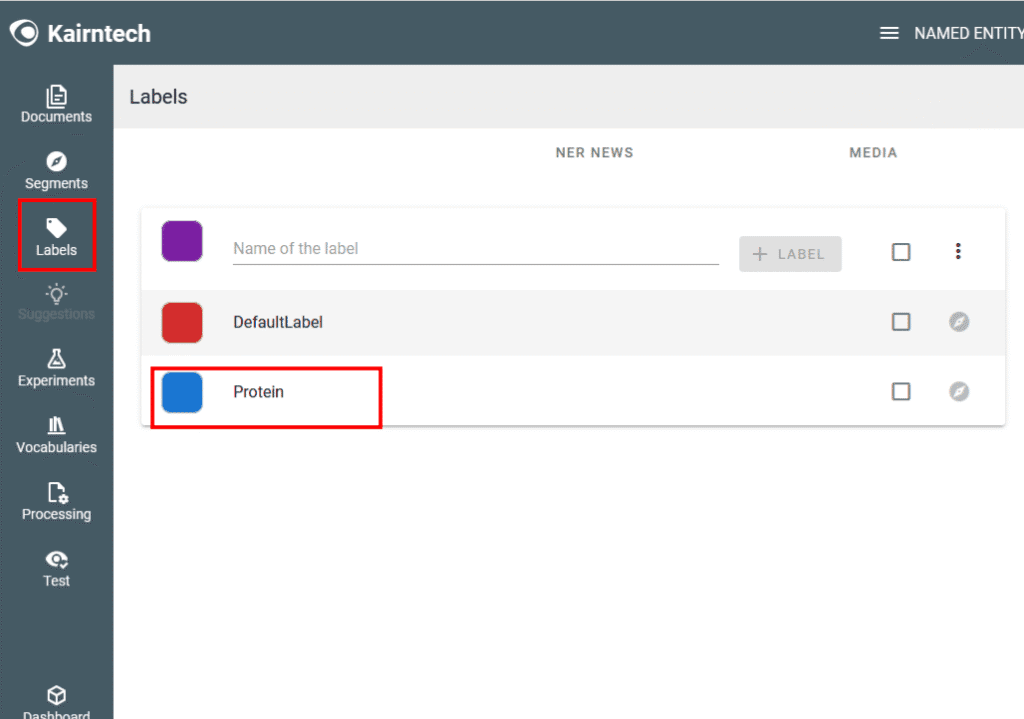Open the Documents sidebar icon

pos(56,97)
